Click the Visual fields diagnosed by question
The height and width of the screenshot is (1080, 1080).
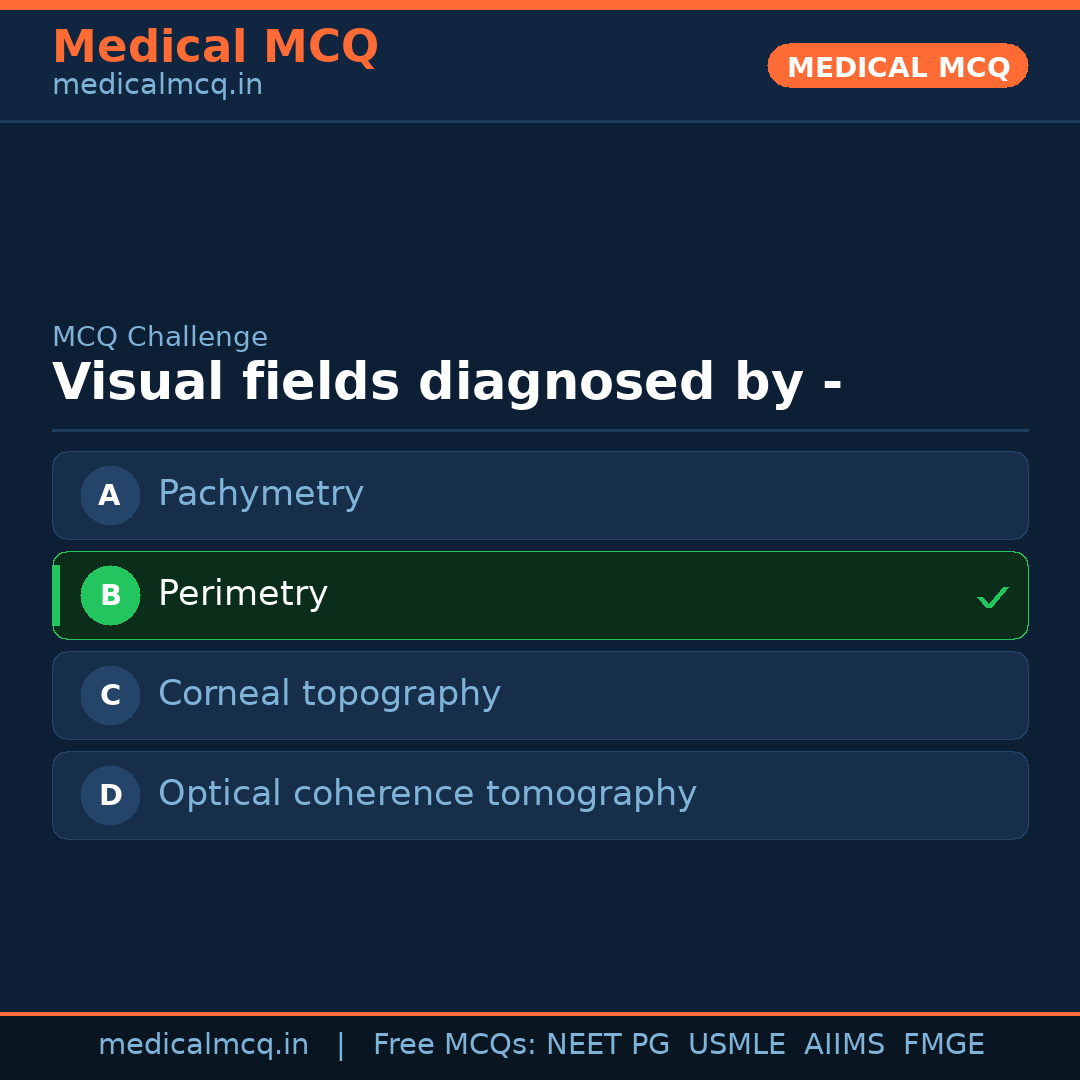(x=447, y=383)
